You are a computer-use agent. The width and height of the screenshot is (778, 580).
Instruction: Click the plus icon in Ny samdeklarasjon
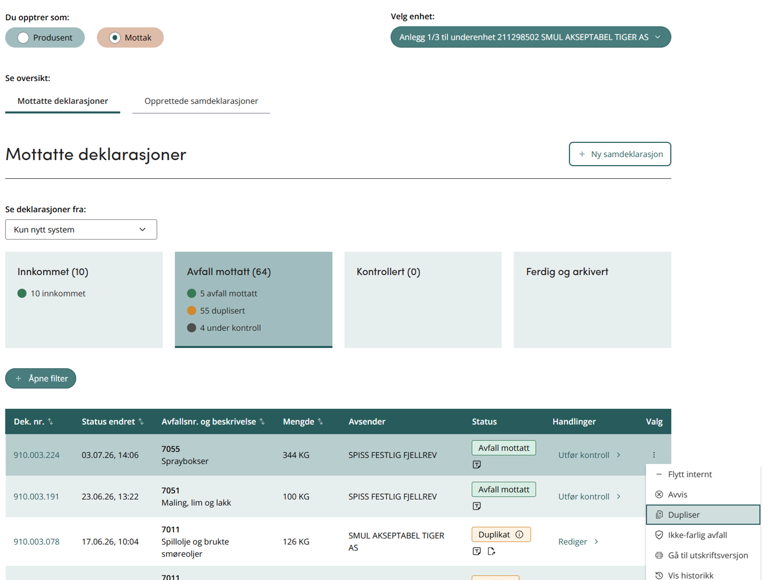[582, 154]
